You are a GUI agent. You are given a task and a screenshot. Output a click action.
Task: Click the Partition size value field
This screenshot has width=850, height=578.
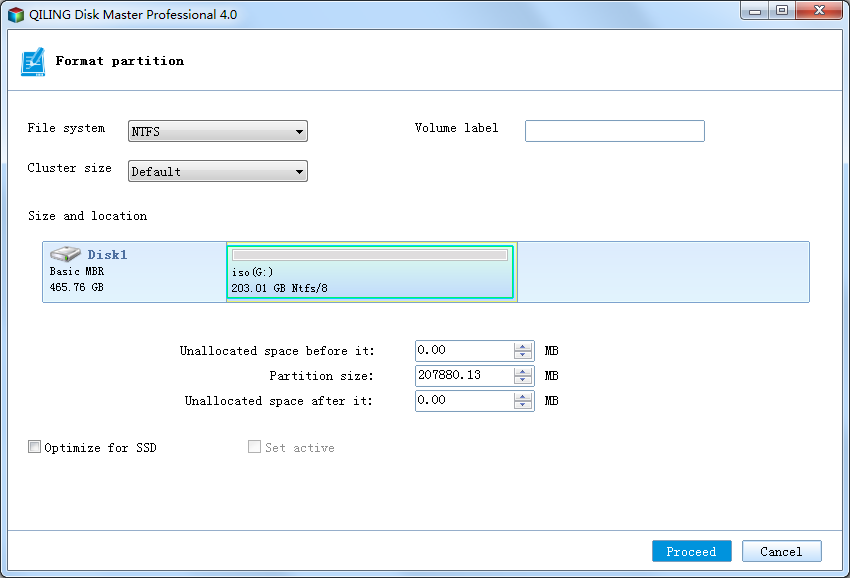(x=464, y=376)
